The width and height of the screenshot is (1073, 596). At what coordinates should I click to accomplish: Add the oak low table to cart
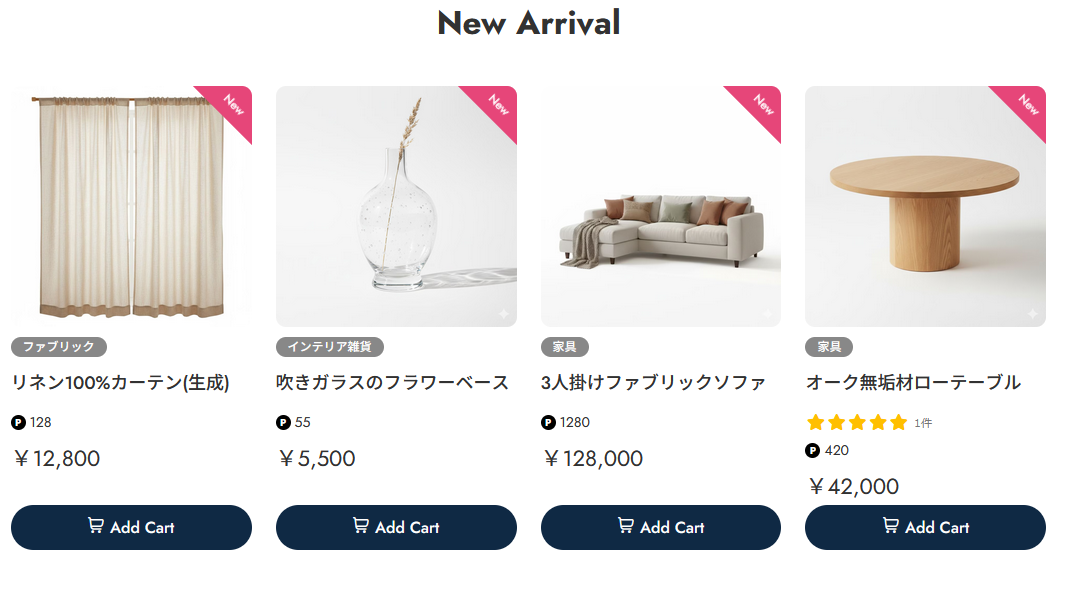(x=925, y=527)
